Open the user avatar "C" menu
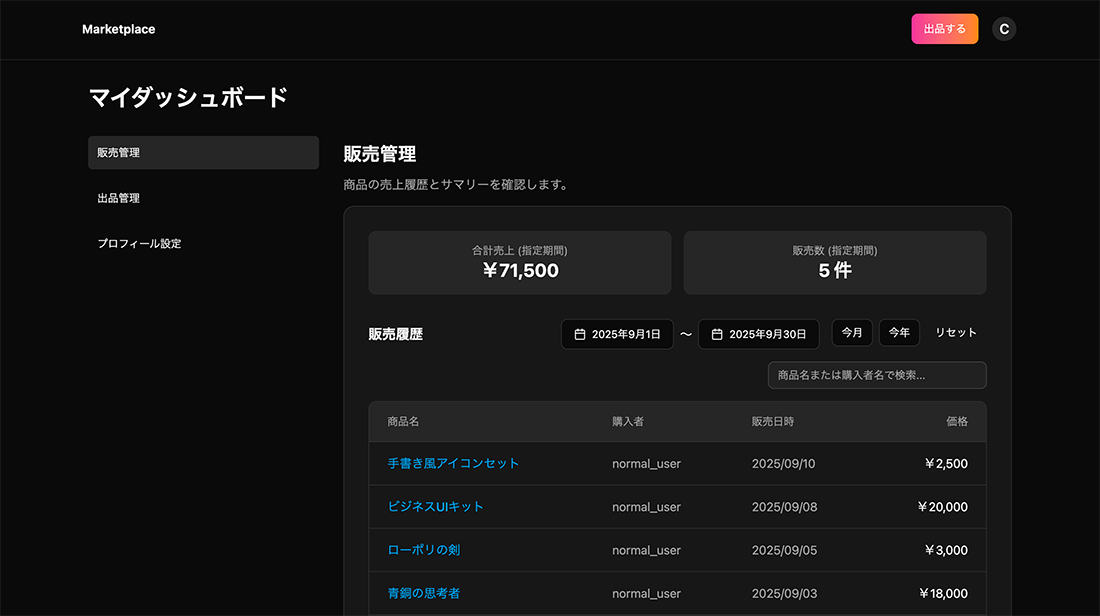This screenshot has height=616, width=1100. (x=1004, y=29)
